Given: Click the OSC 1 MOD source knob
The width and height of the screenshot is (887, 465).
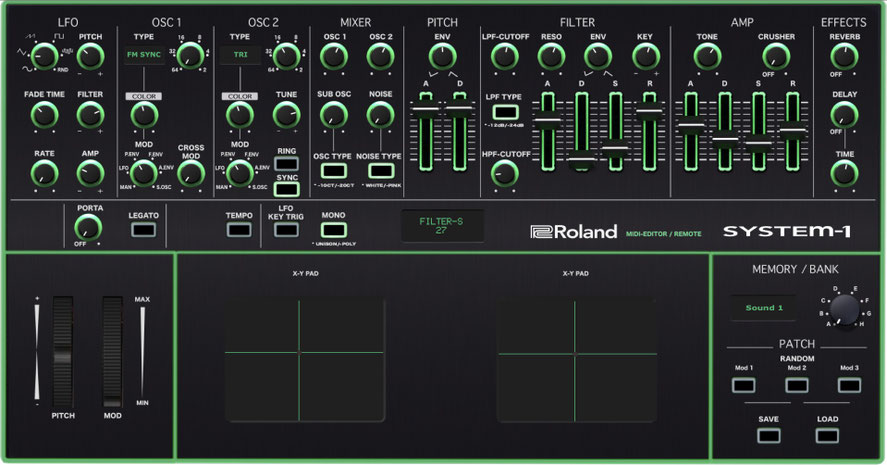Looking at the screenshot, I should 144,173.
